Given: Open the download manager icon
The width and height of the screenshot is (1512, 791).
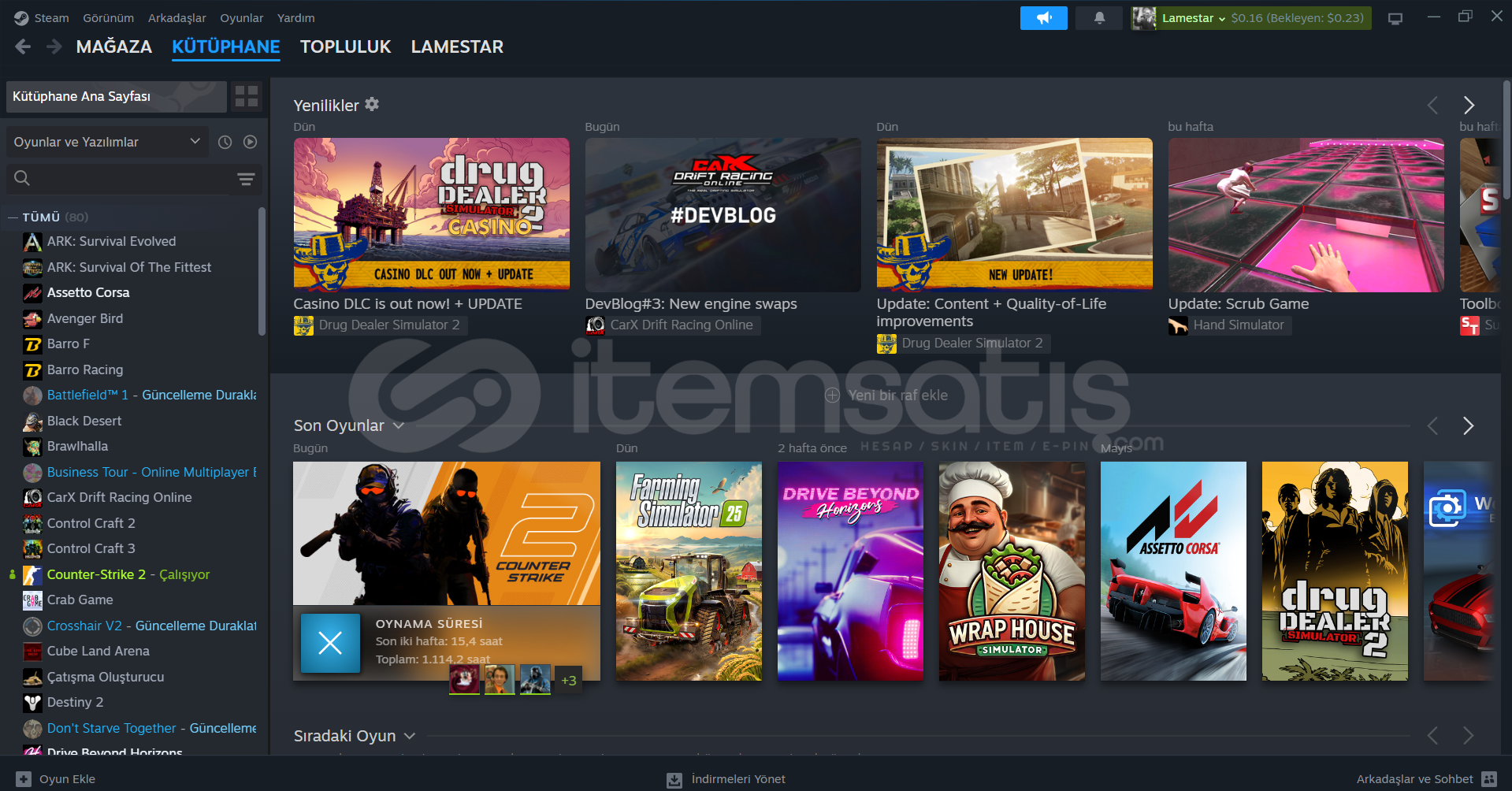Looking at the screenshot, I should point(674,779).
